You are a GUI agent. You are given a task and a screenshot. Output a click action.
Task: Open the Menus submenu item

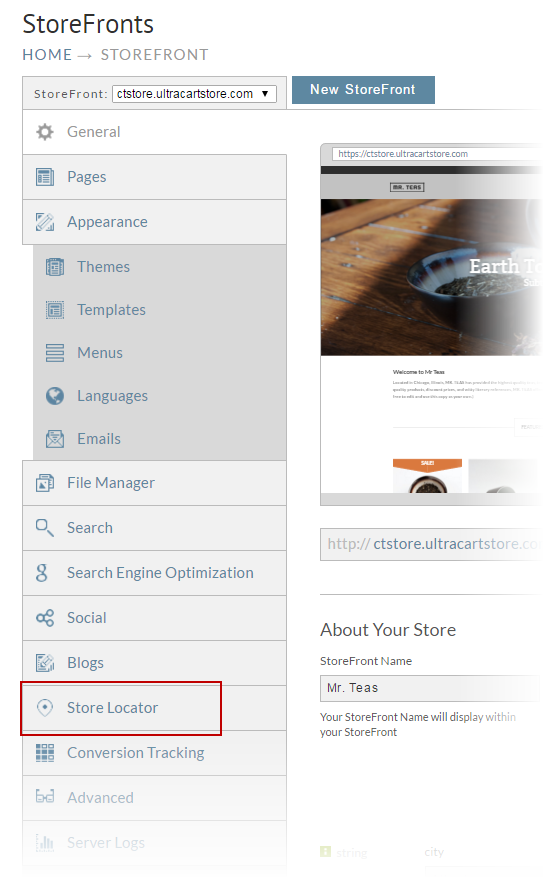[x=160, y=353]
